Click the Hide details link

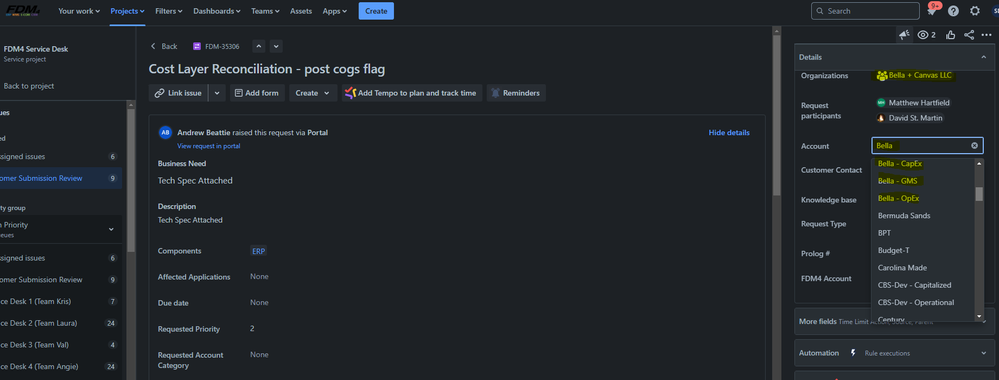(729, 133)
